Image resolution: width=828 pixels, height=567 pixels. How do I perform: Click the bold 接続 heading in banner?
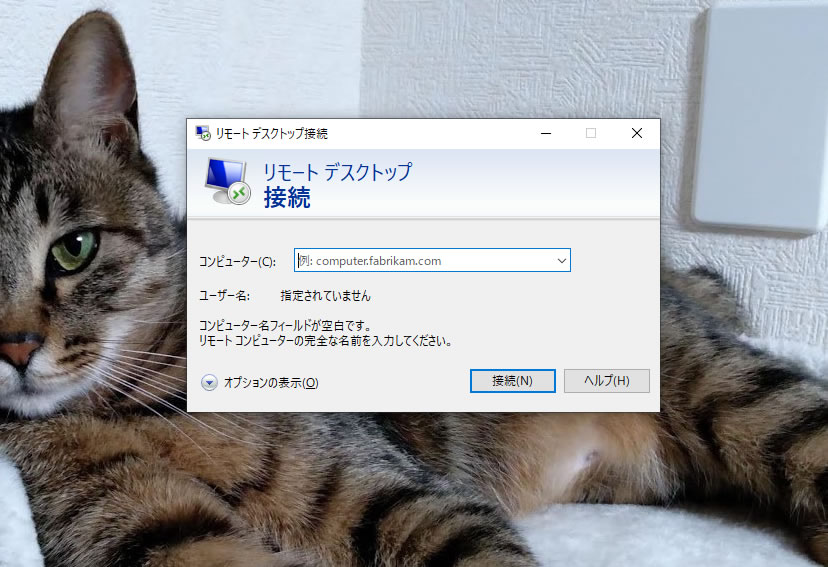click(287, 197)
